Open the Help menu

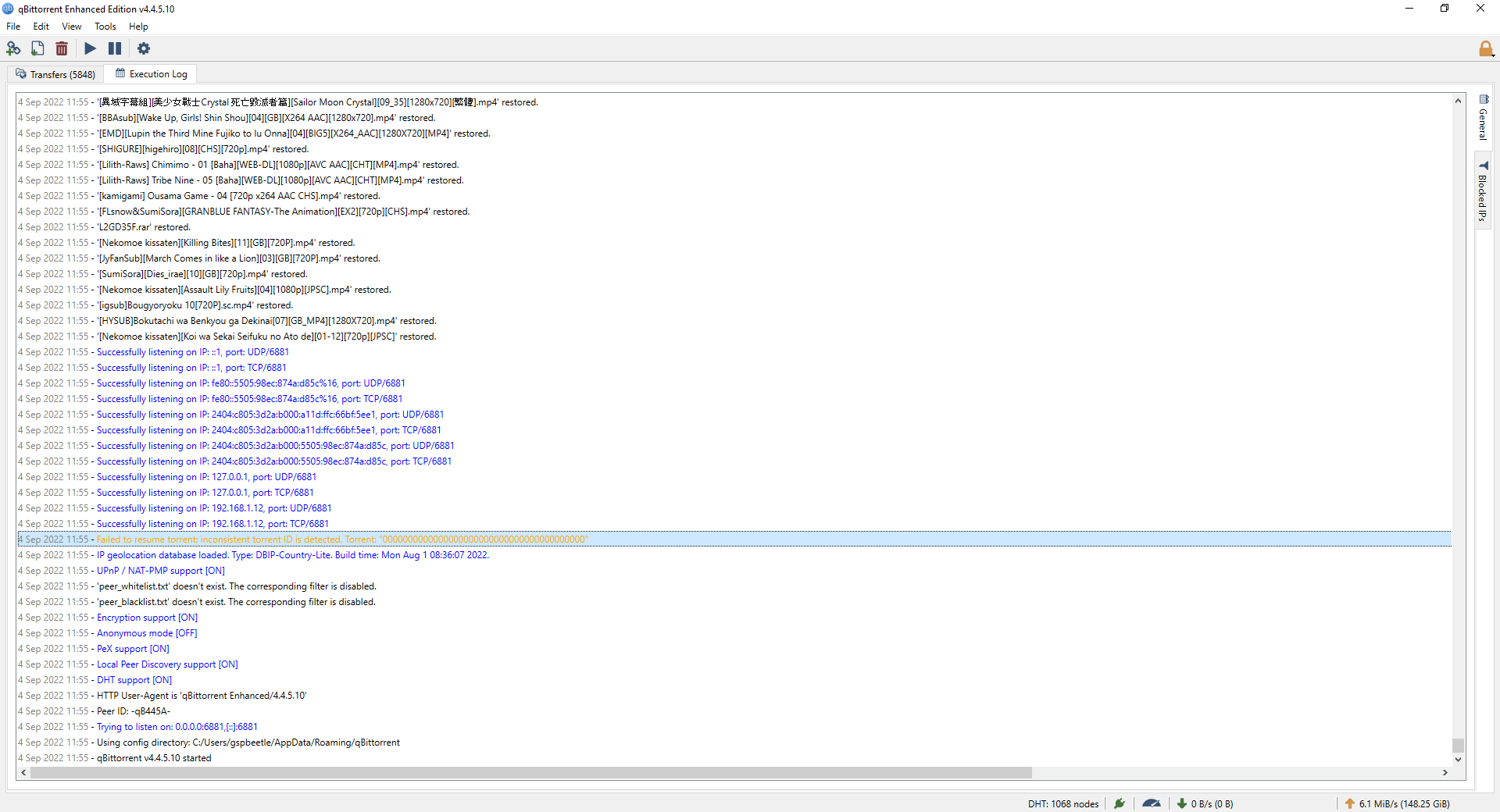tap(138, 27)
